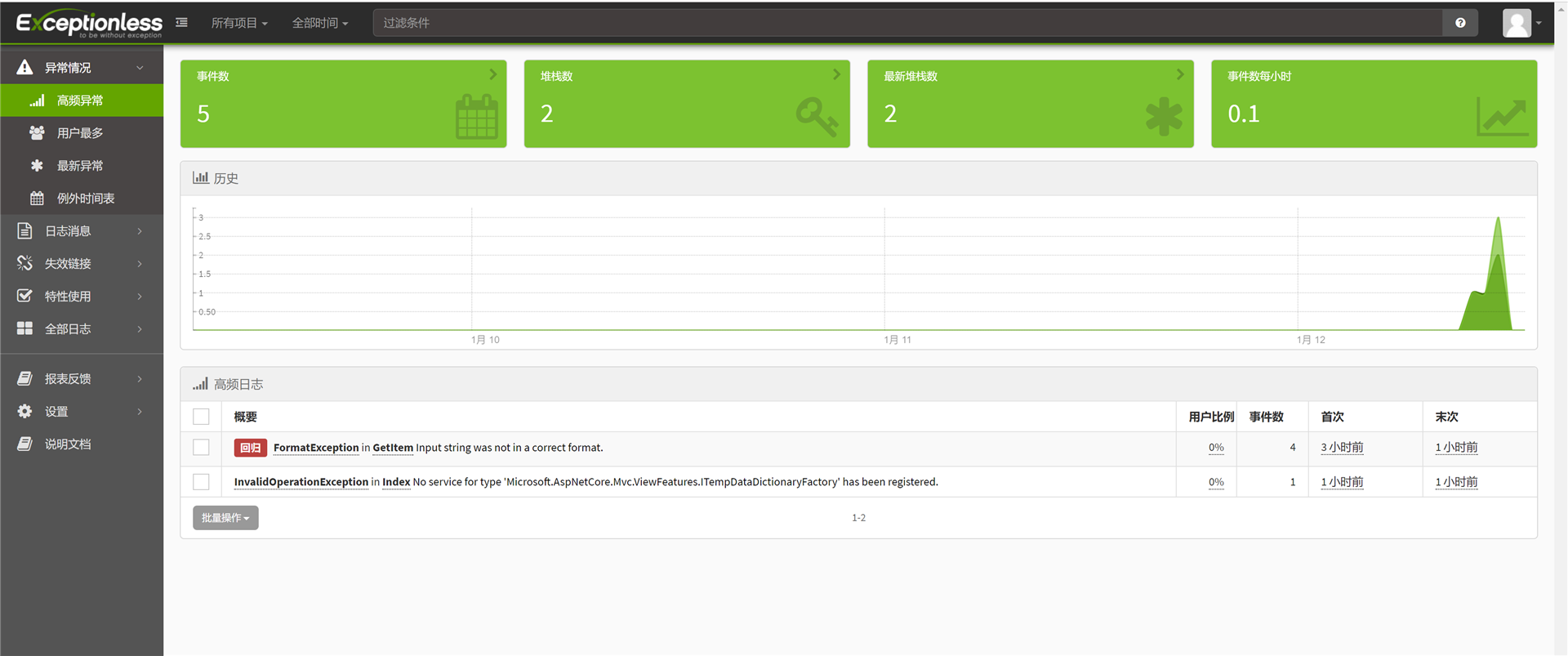Click the 日志消息 document icon
Image resolution: width=1568 pixels, height=656 pixels.
tap(24, 230)
